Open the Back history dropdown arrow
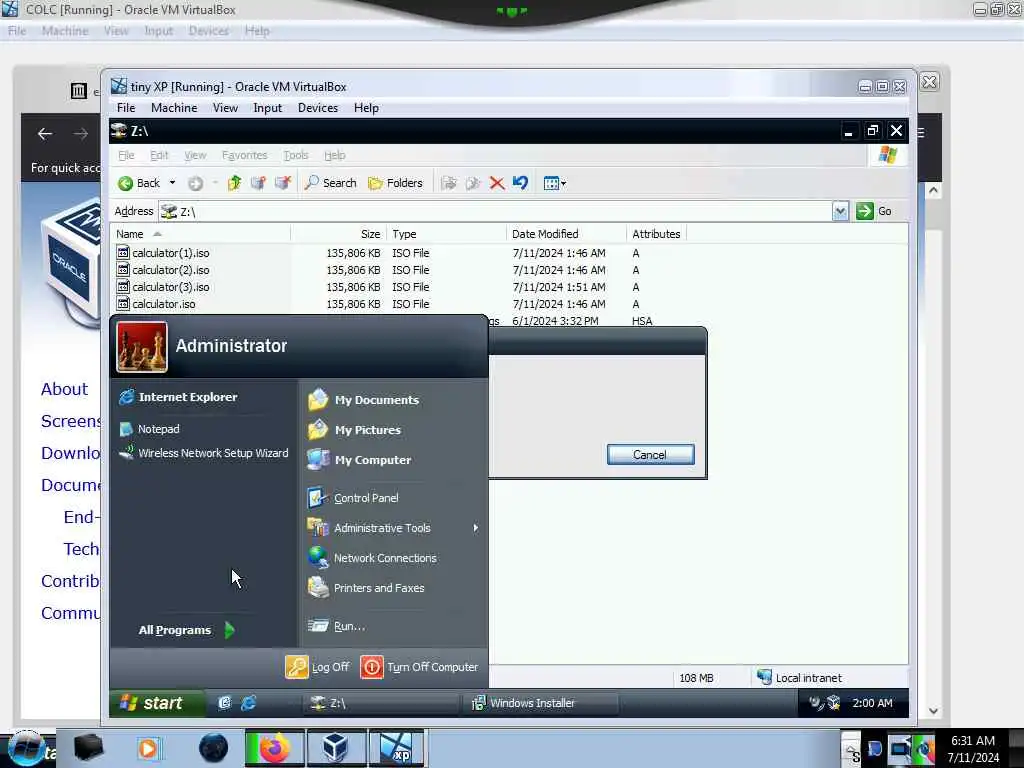The height and width of the screenshot is (768, 1024). [172, 184]
